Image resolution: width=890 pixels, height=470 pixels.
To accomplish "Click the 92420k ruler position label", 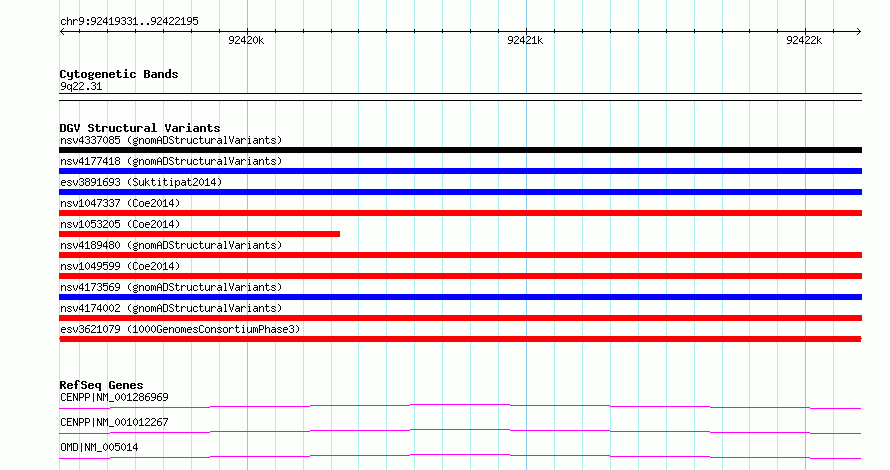I will (246, 40).
